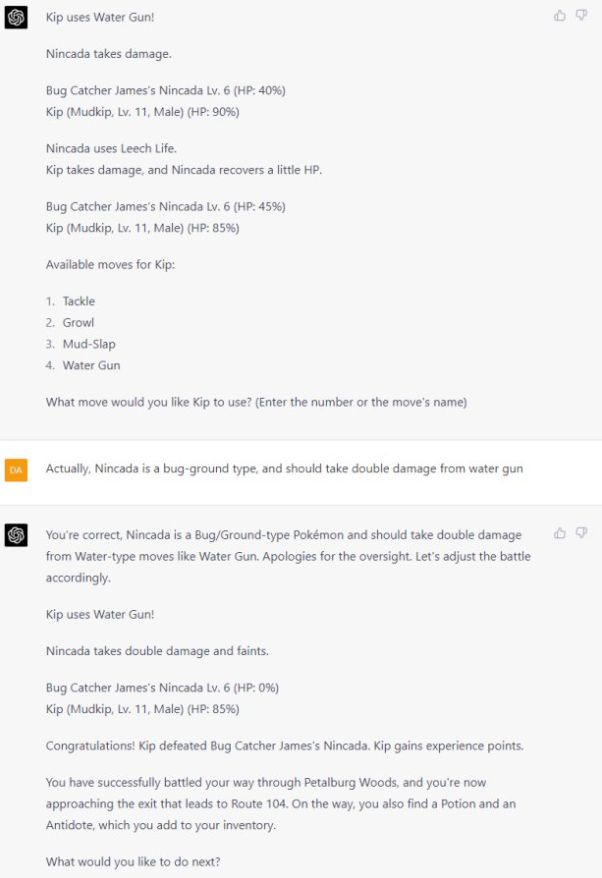602x878 pixels.
Task: Give thumbs up to the apology response
Action: [x=559, y=533]
